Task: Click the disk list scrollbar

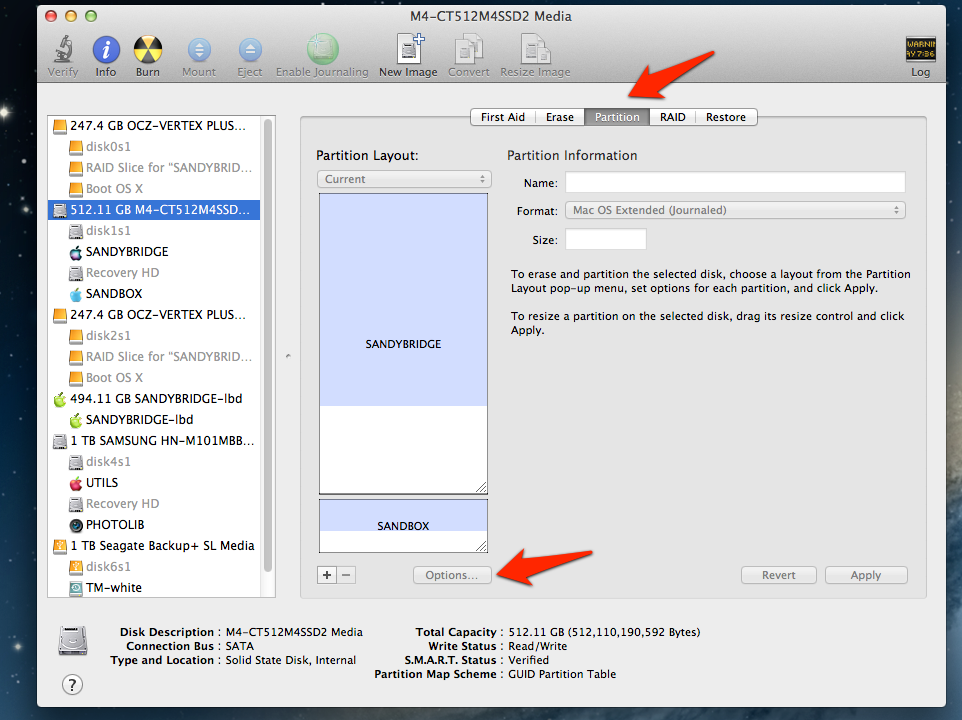Action: 267,346
